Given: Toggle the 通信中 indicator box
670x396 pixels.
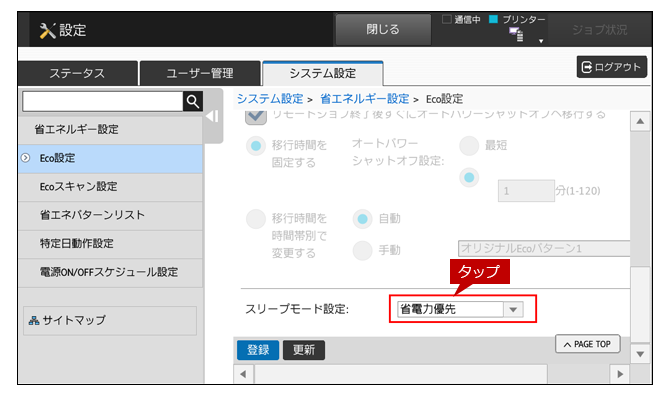Looking at the screenshot, I should click(447, 19).
